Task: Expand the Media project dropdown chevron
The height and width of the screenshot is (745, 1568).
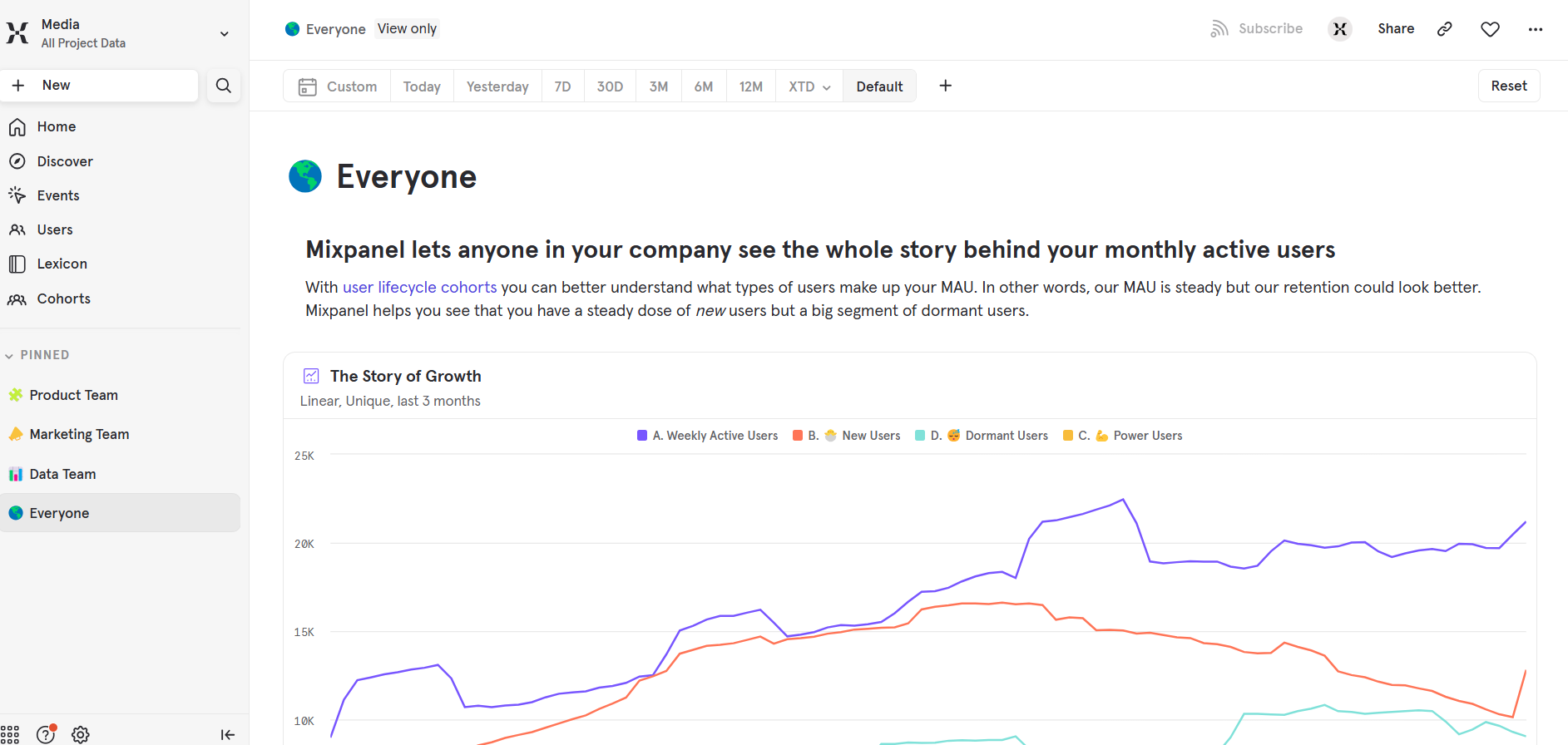Action: pos(225,34)
